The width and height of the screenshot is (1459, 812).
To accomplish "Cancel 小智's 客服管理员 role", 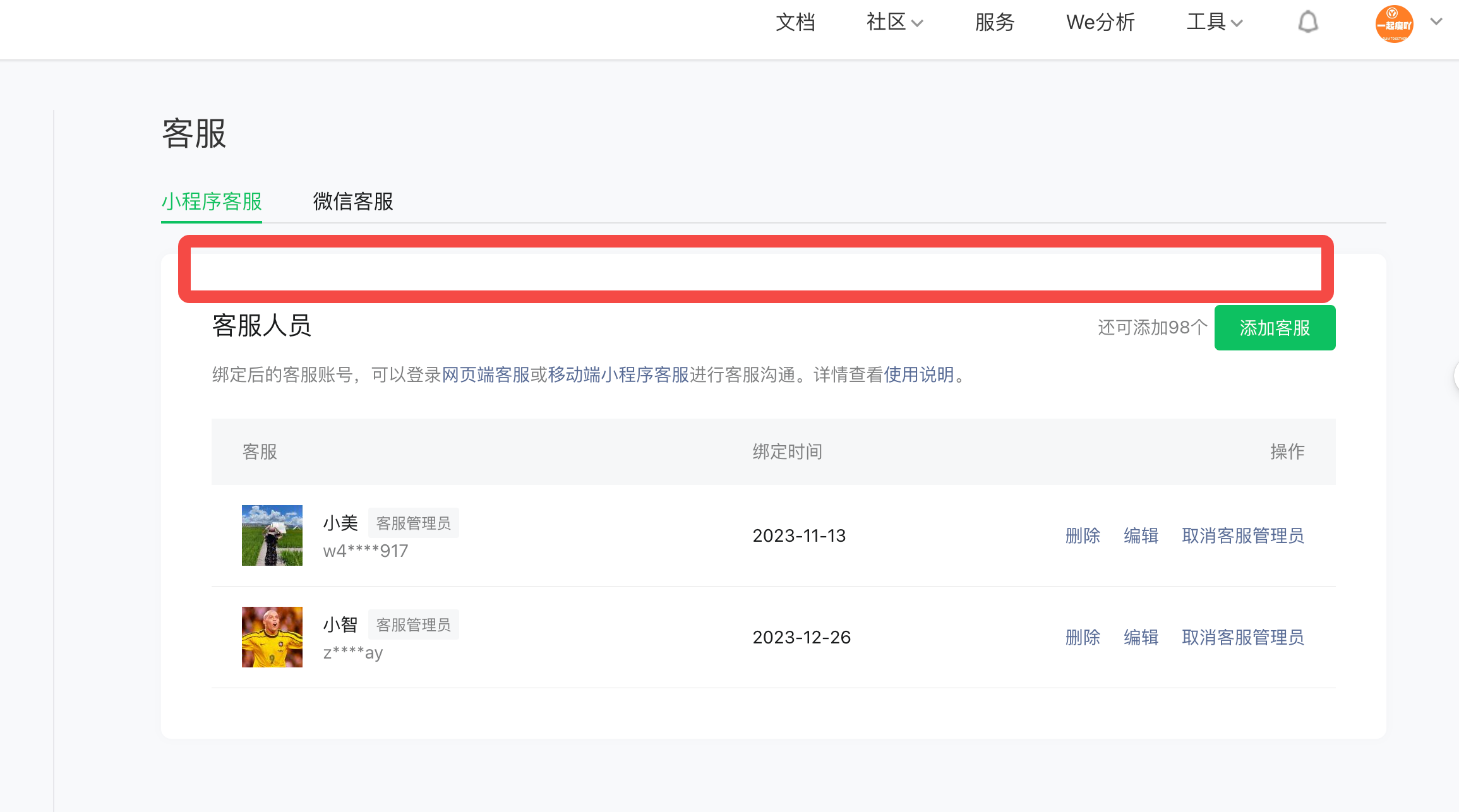I will [1242, 637].
